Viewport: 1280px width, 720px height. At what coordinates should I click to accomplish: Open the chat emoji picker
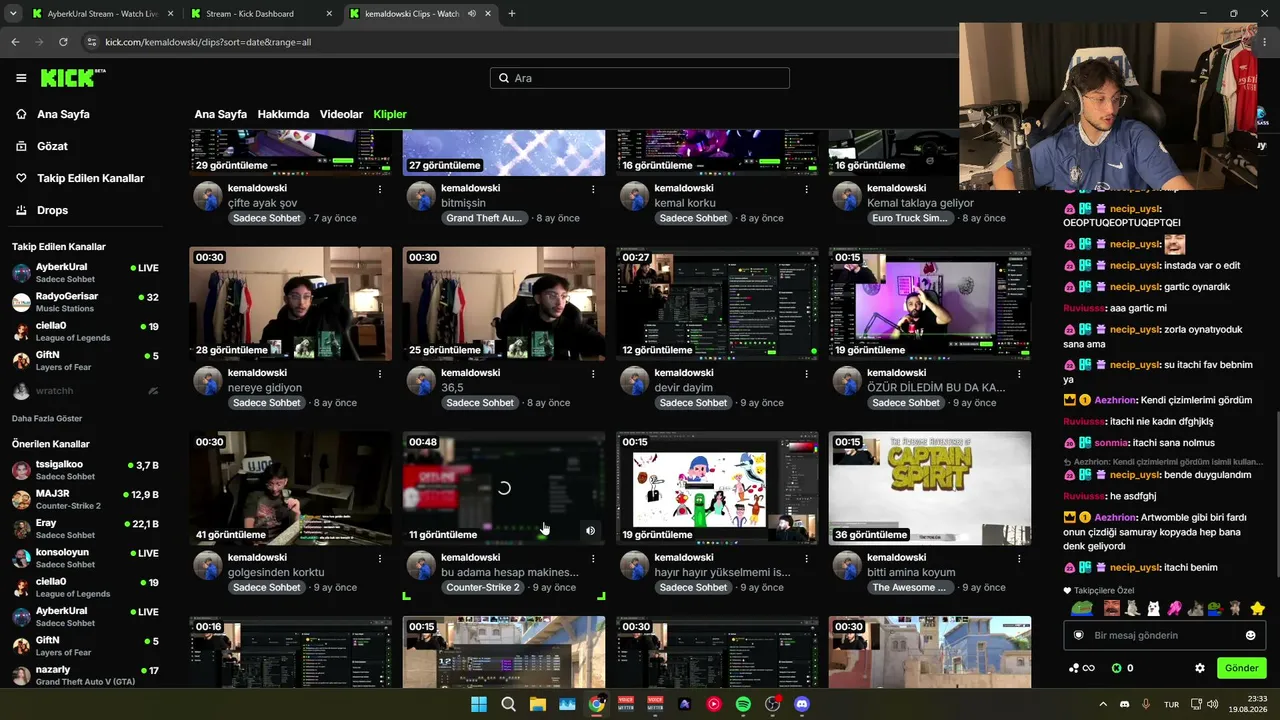point(1250,635)
